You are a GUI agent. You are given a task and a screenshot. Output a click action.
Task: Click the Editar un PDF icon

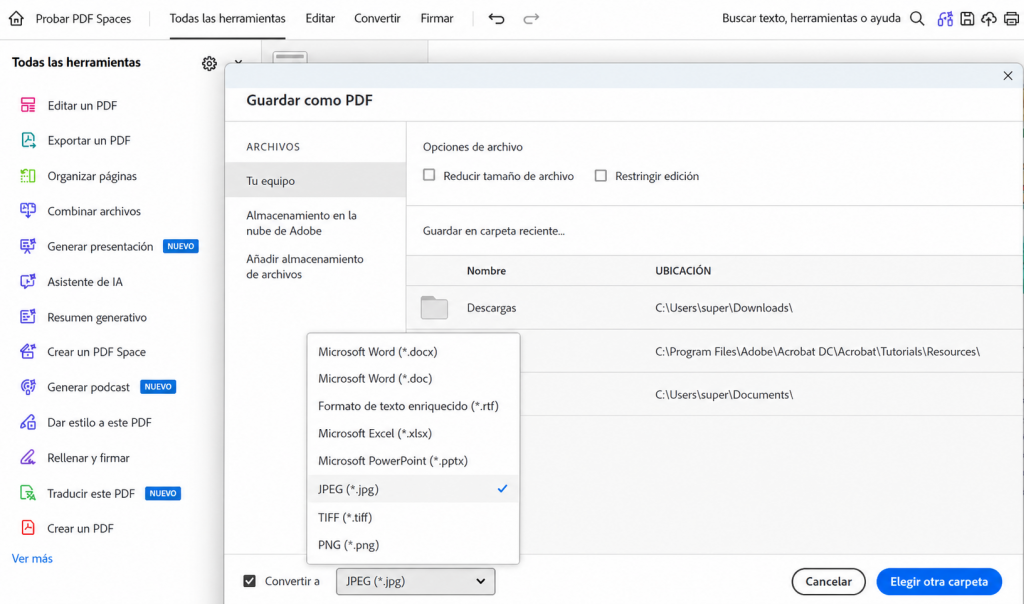[27, 105]
